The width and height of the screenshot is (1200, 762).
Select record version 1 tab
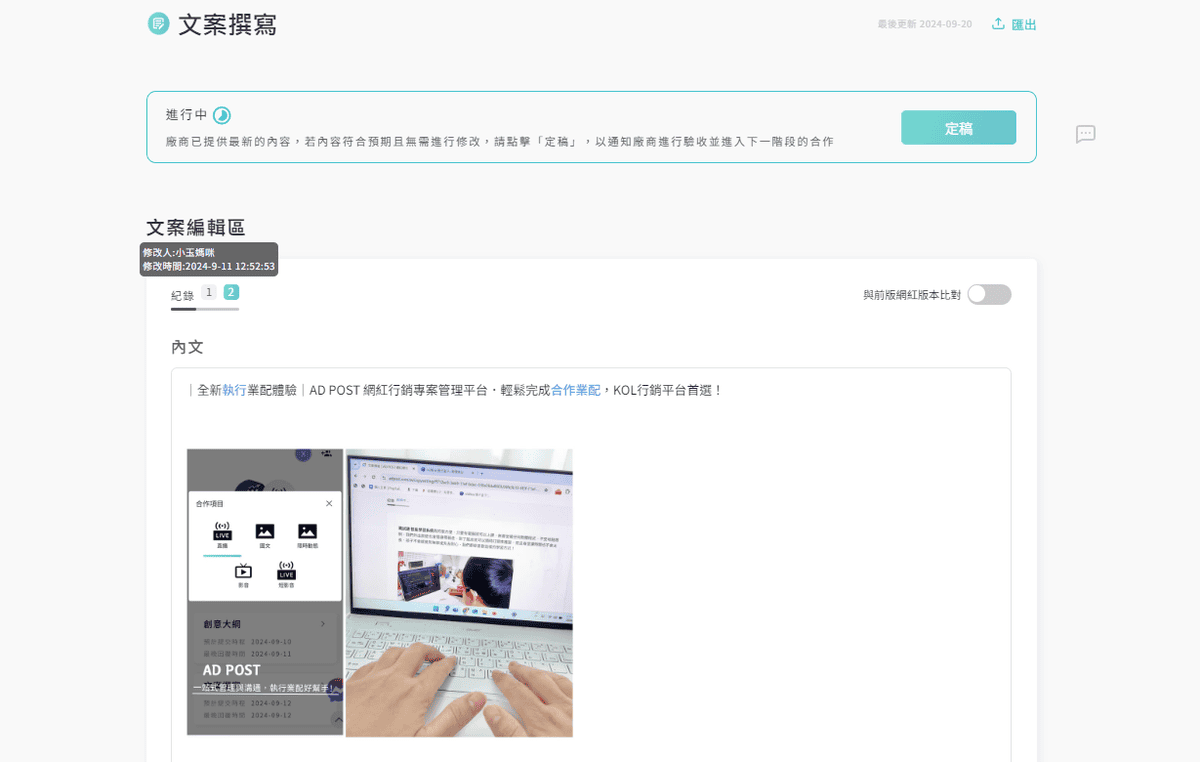click(209, 292)
